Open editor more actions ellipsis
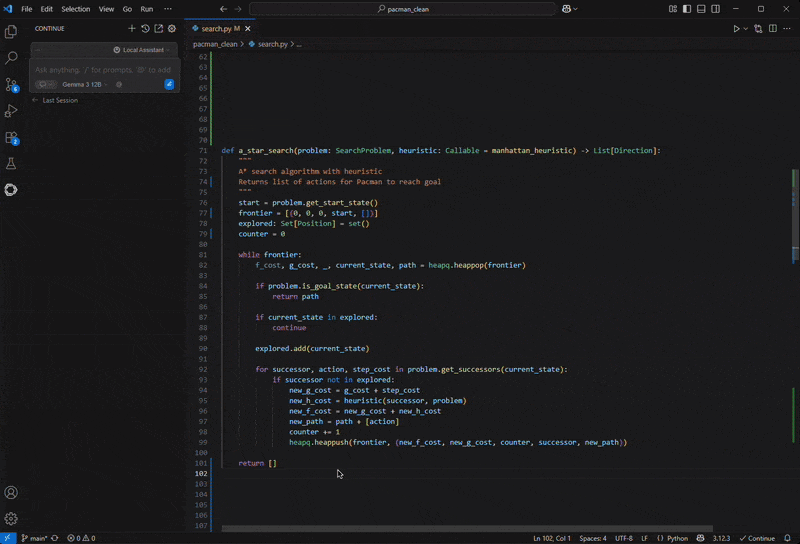Viewport: 800px width, 544px height. [787, 29]
